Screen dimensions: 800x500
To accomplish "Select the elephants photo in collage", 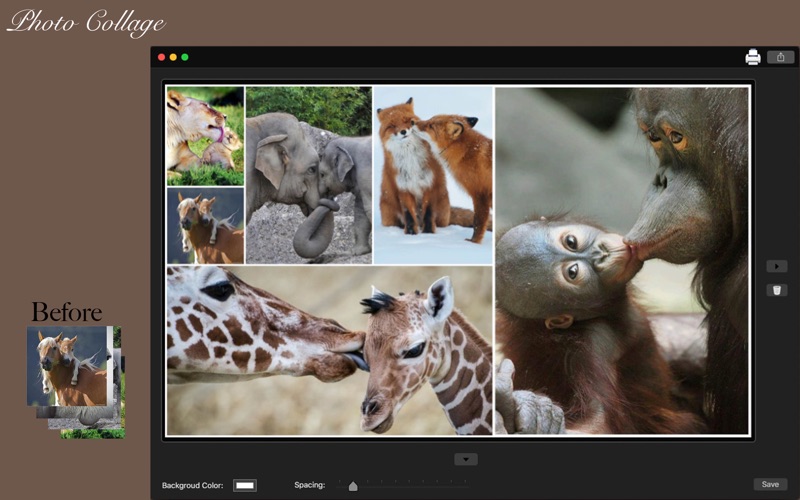I will [x=309, y=175].
